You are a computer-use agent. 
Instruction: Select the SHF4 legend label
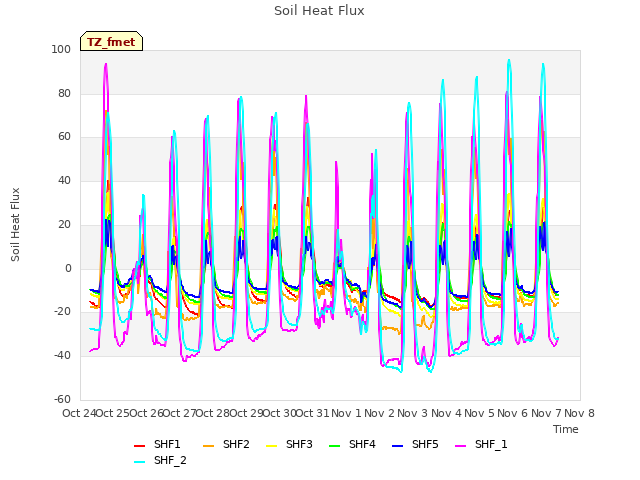click(362, 444)
